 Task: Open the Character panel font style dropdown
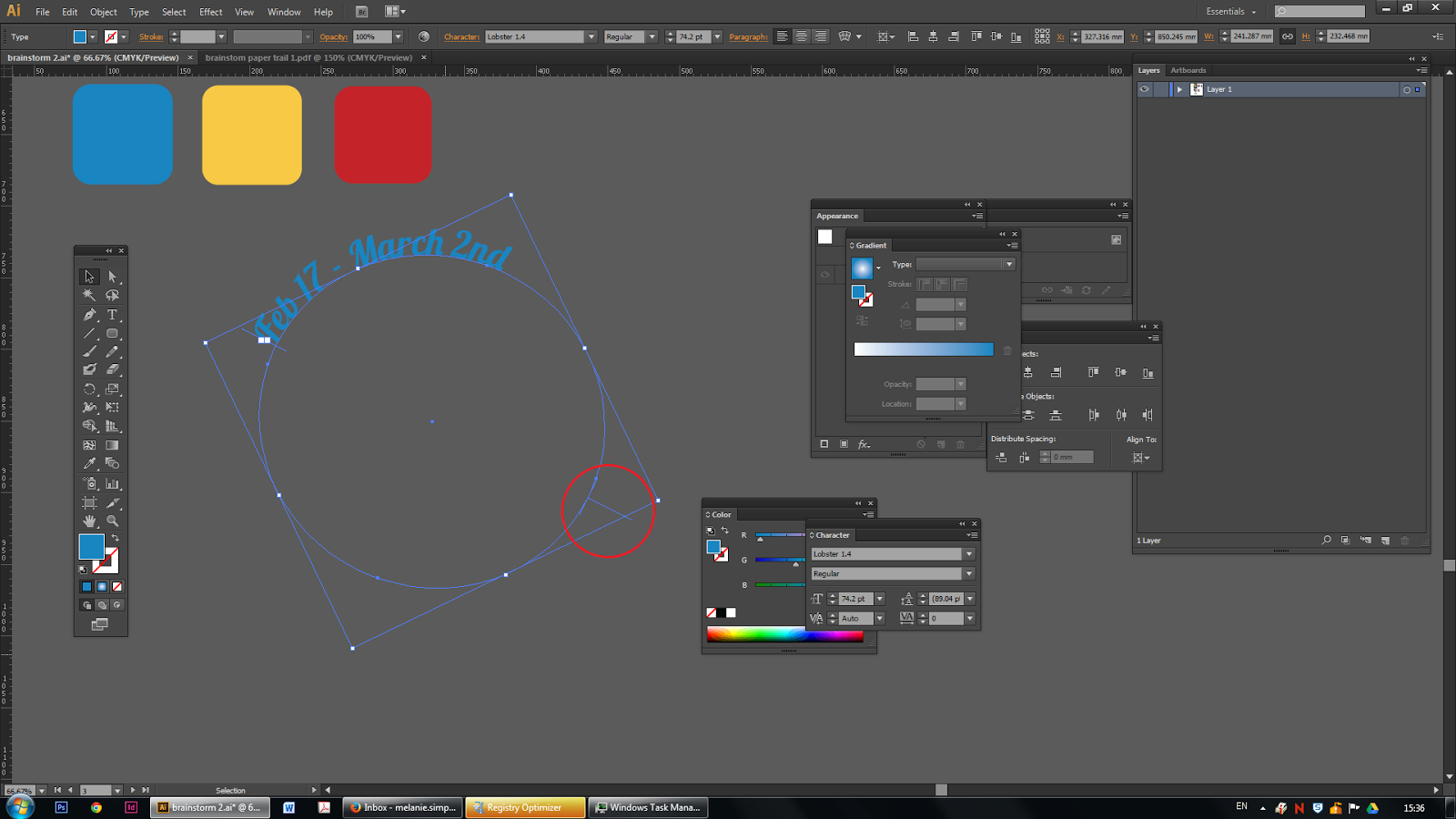point(969,574)
